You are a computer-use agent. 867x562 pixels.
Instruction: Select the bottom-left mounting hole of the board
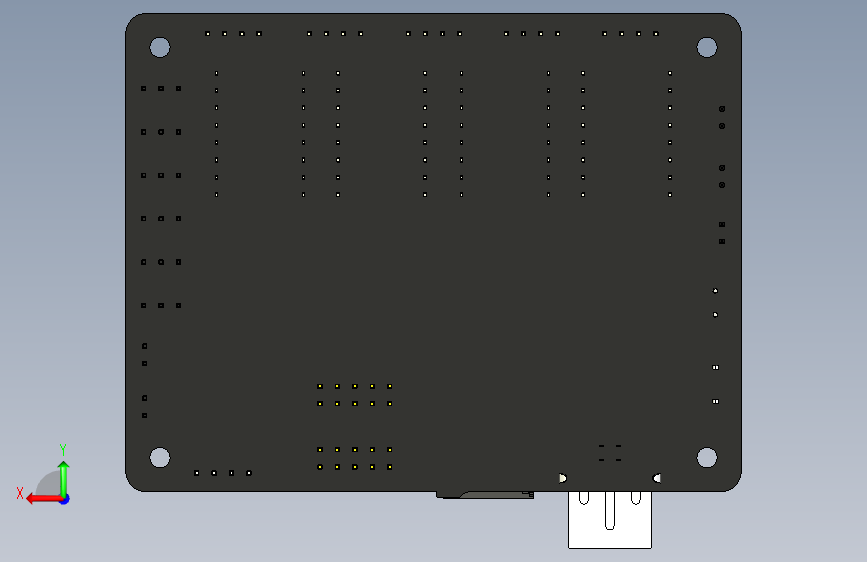[x=160, y=457]
